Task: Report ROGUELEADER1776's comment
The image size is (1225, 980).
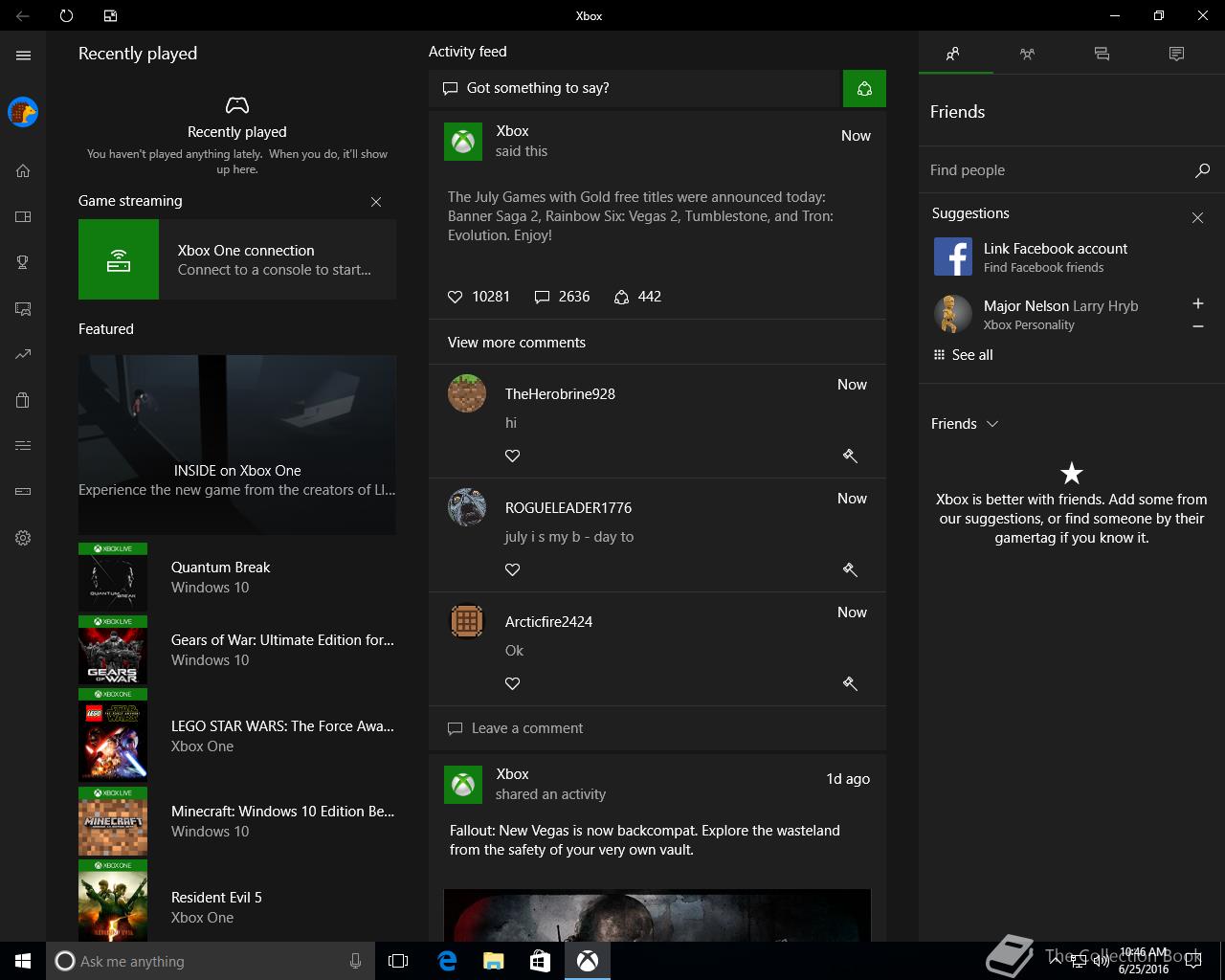Action: pos(850,569)
